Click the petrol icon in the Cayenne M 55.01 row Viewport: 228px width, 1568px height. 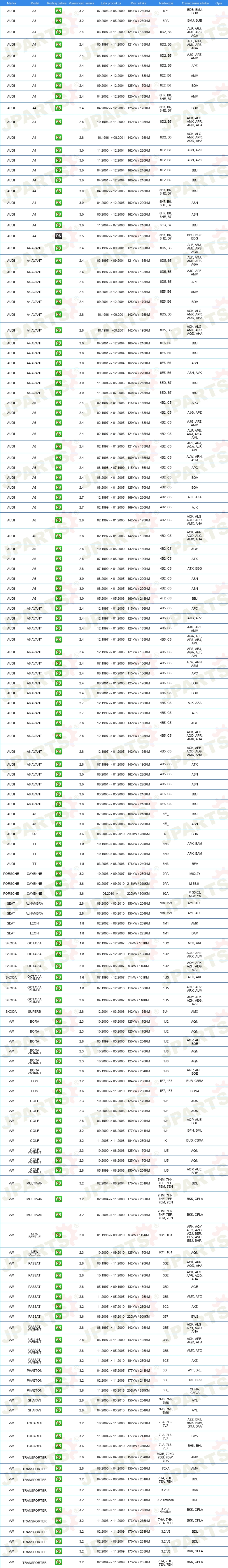coord(58,883)
